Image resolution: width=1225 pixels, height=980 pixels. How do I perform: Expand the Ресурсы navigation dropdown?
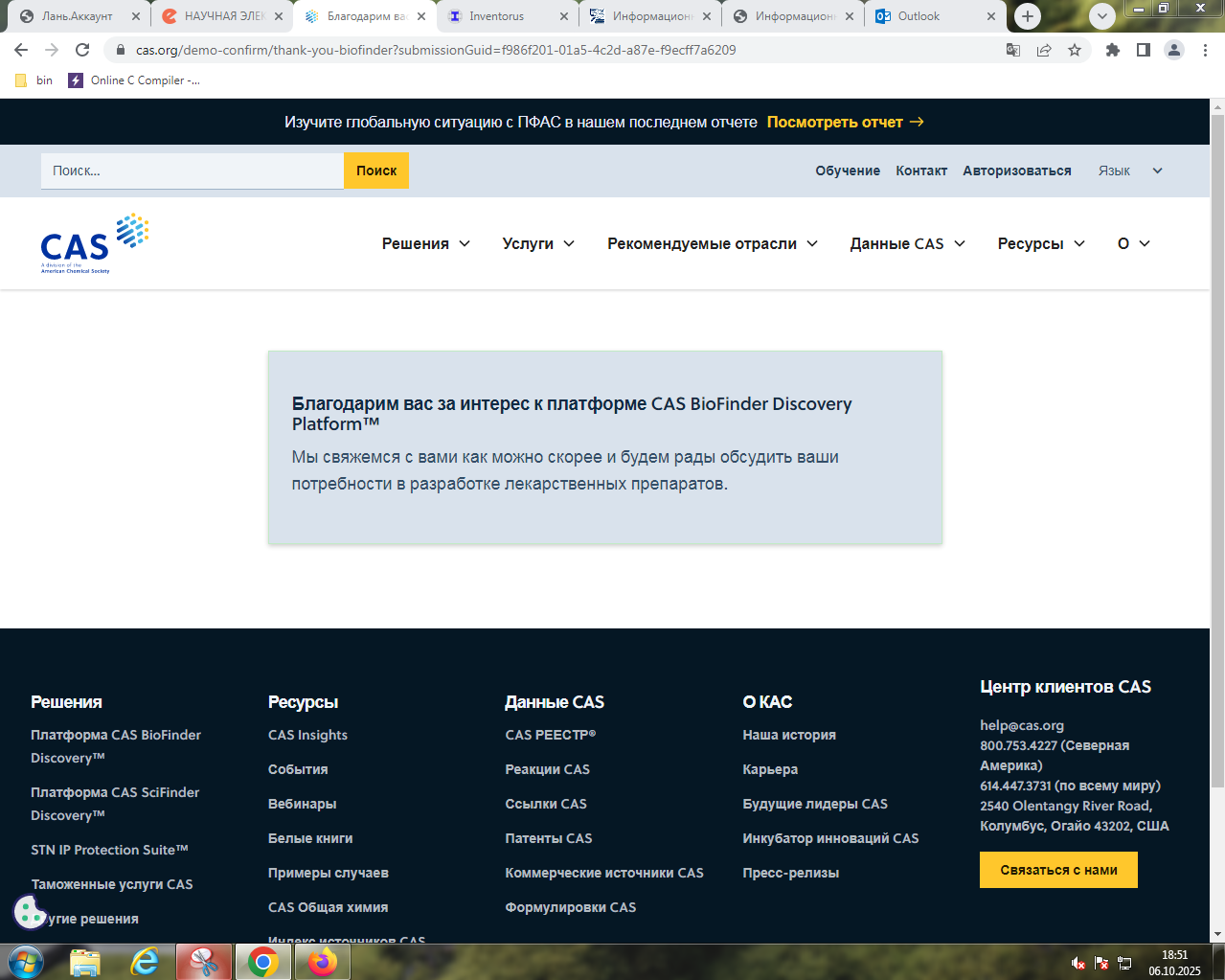click(x=1041, y=243)
